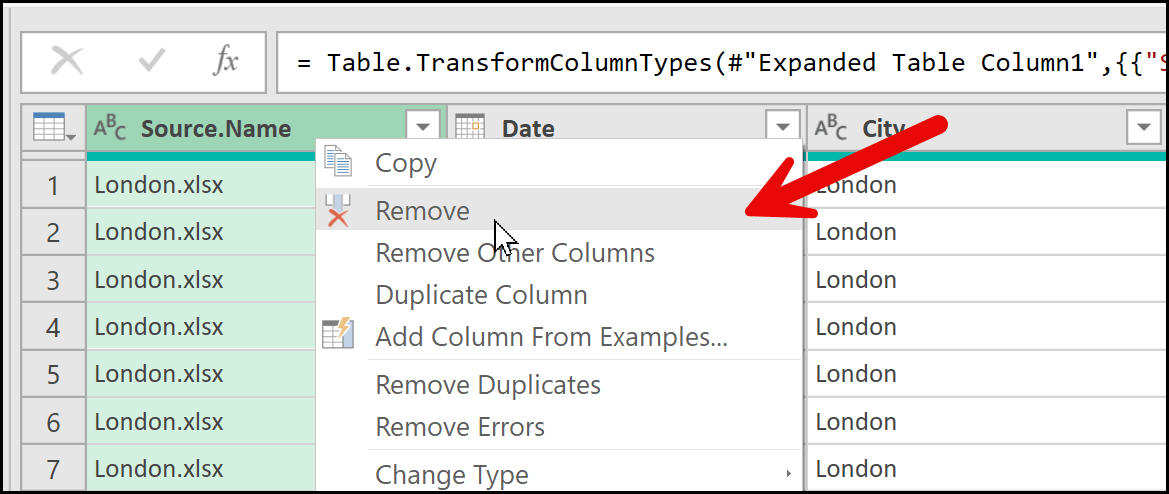Click the cancel formula X icon

point(67,61)
